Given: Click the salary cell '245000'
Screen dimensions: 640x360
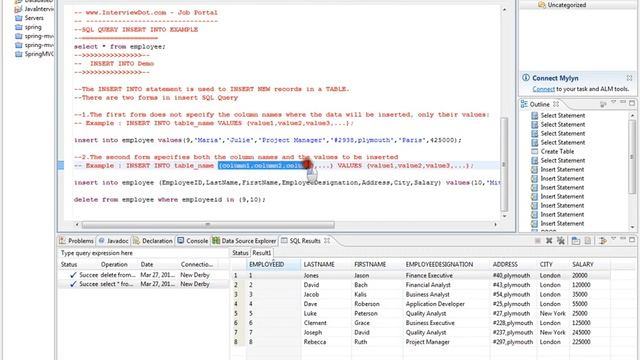Looking at the screenshot, I should [589, 333].
